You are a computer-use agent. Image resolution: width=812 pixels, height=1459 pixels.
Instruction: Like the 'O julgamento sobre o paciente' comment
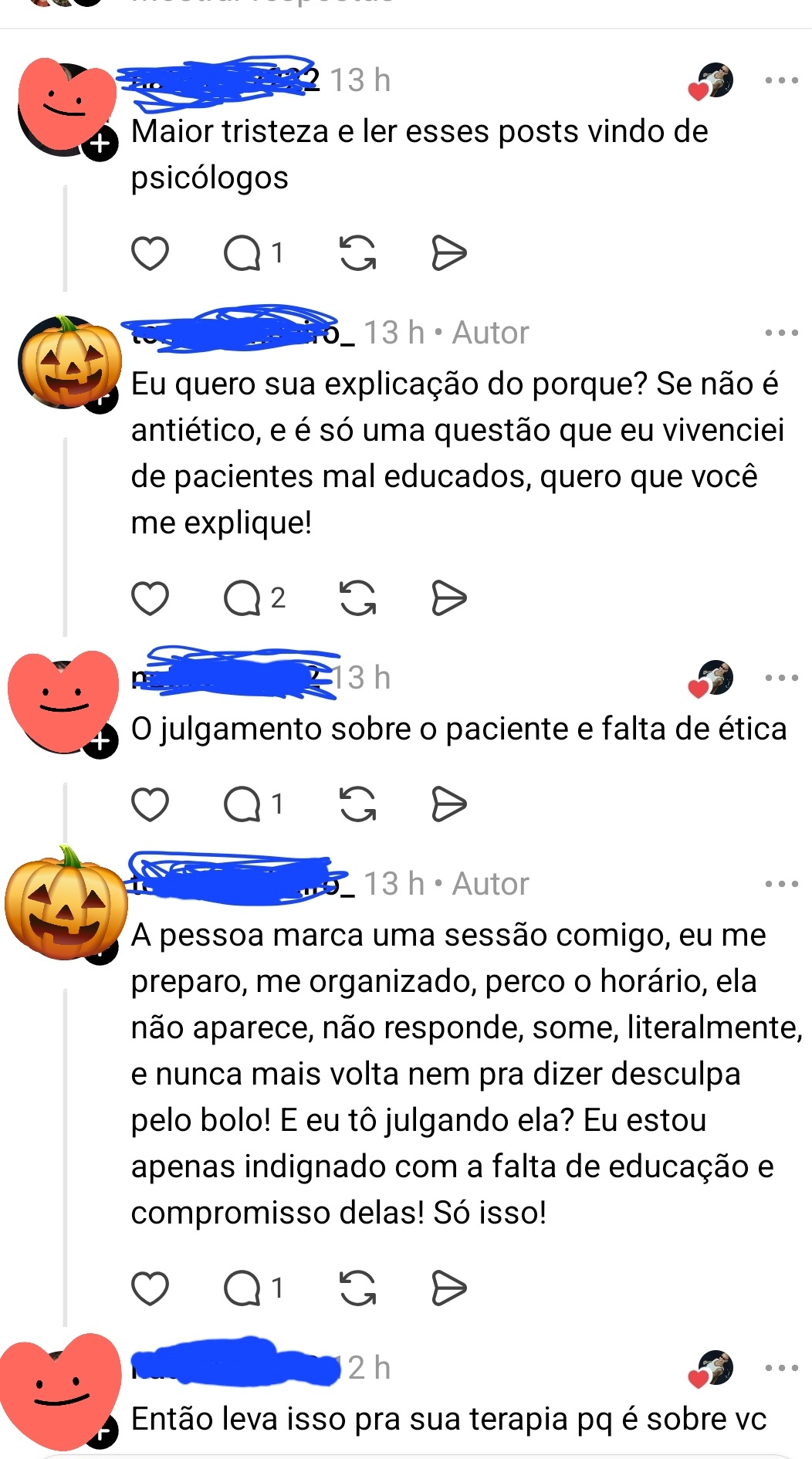click(x=150, y=804)
